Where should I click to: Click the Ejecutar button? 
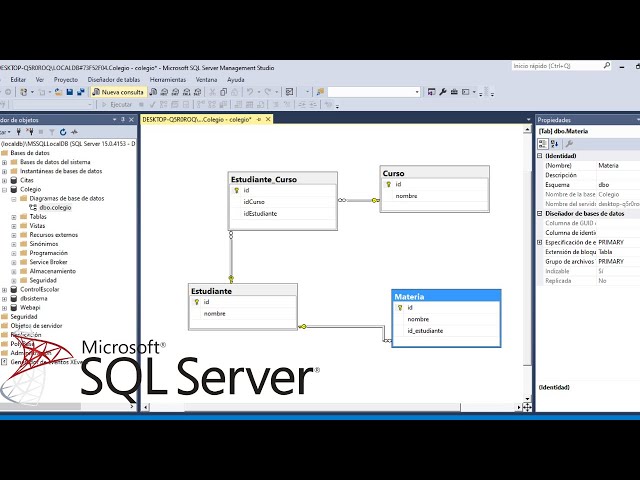click(x=117, y=105)
